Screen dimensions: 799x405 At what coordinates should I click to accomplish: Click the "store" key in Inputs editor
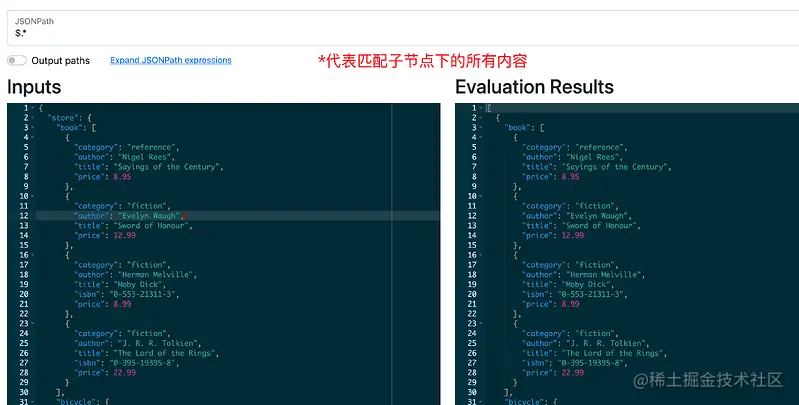[63, 118]
